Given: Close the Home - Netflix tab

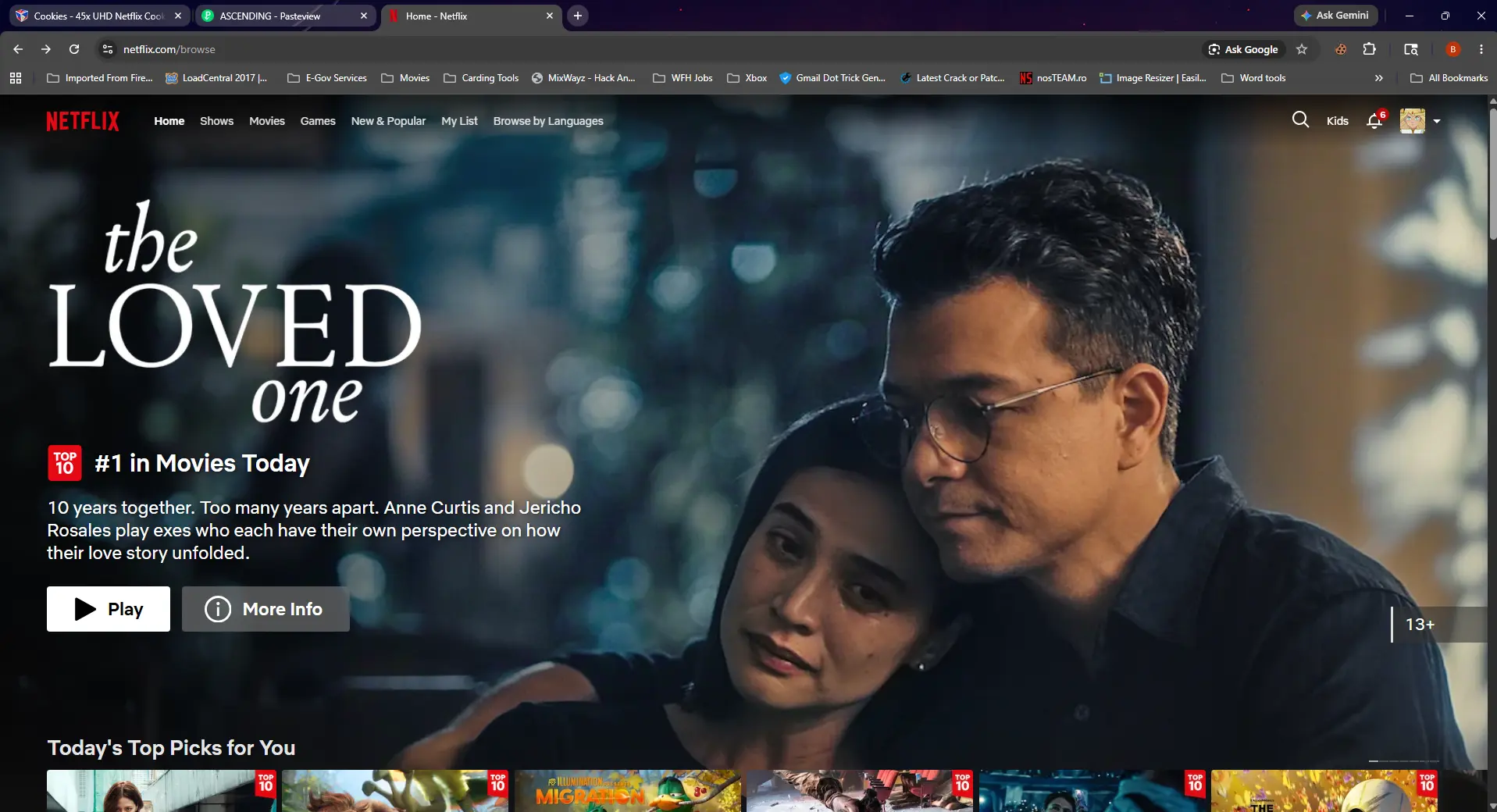Looking at the screenshot, I should click(550, 16).
